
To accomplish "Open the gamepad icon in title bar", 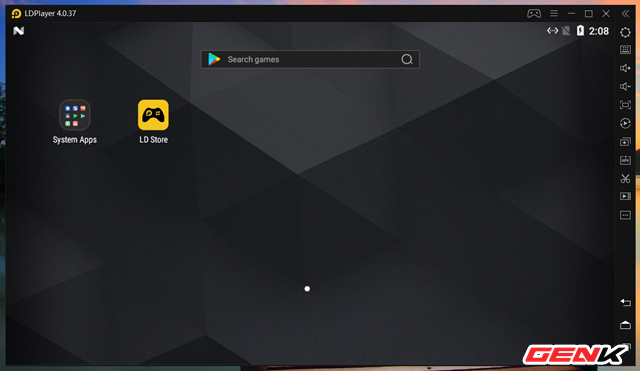I will 534,13.
